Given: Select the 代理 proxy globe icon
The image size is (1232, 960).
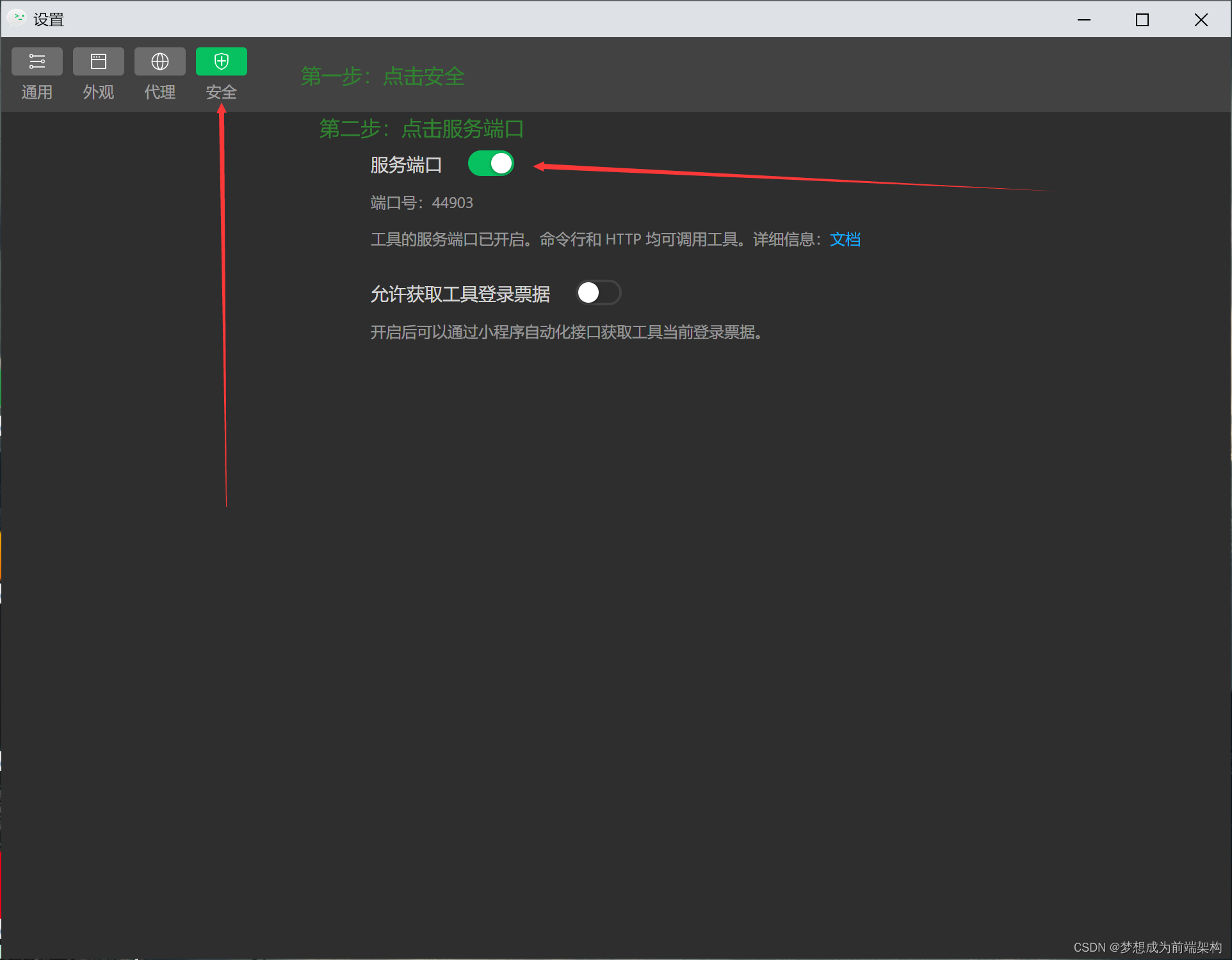Looking at the screenshot, I should 160,61.
